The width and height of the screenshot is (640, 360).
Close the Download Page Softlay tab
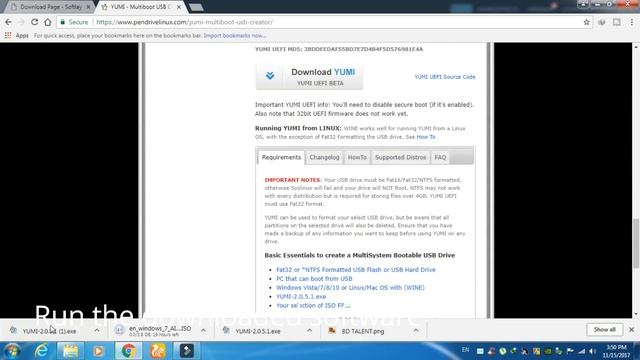click(89, 7)
